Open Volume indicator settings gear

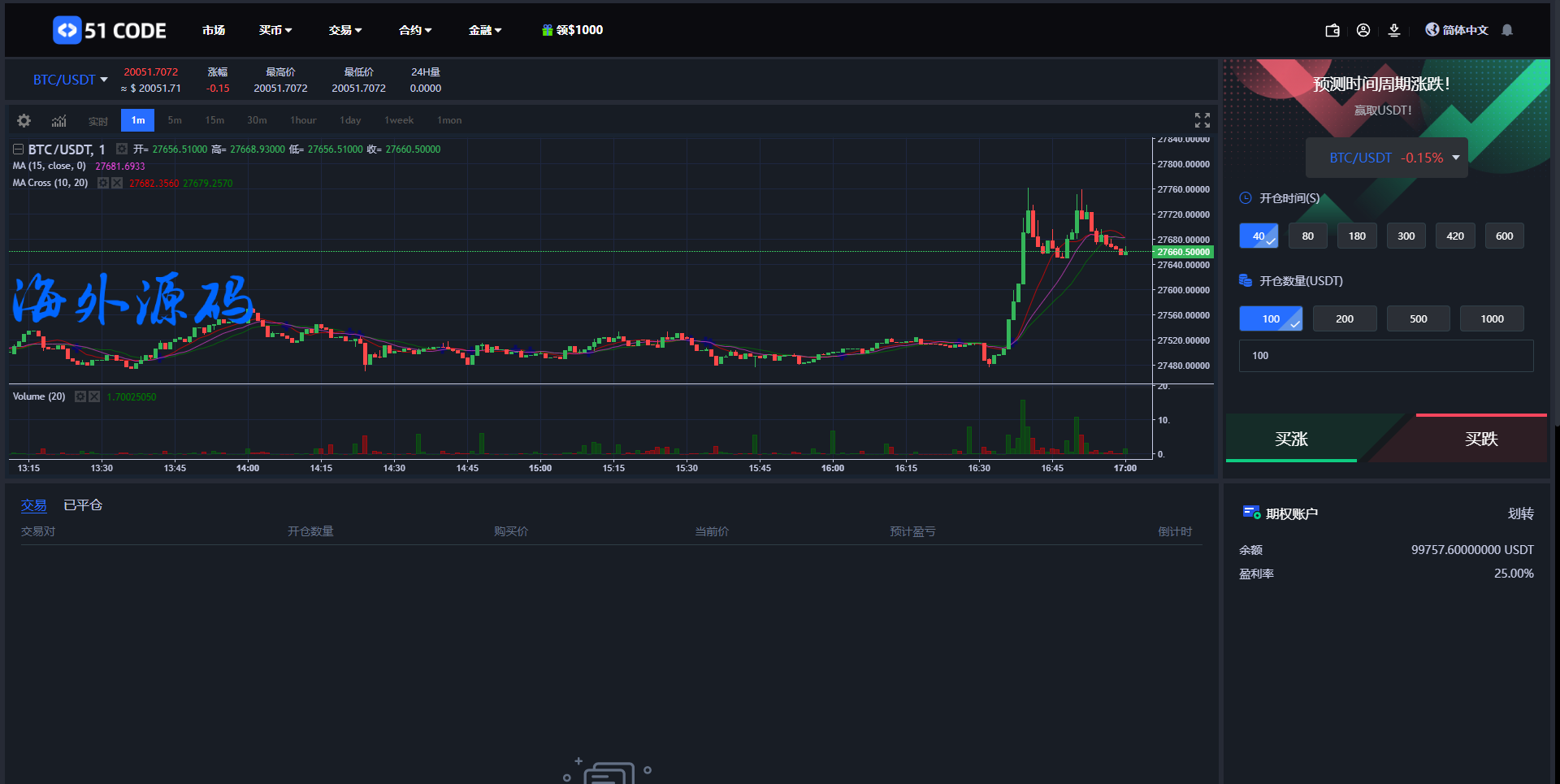click(x=80, y=396)
